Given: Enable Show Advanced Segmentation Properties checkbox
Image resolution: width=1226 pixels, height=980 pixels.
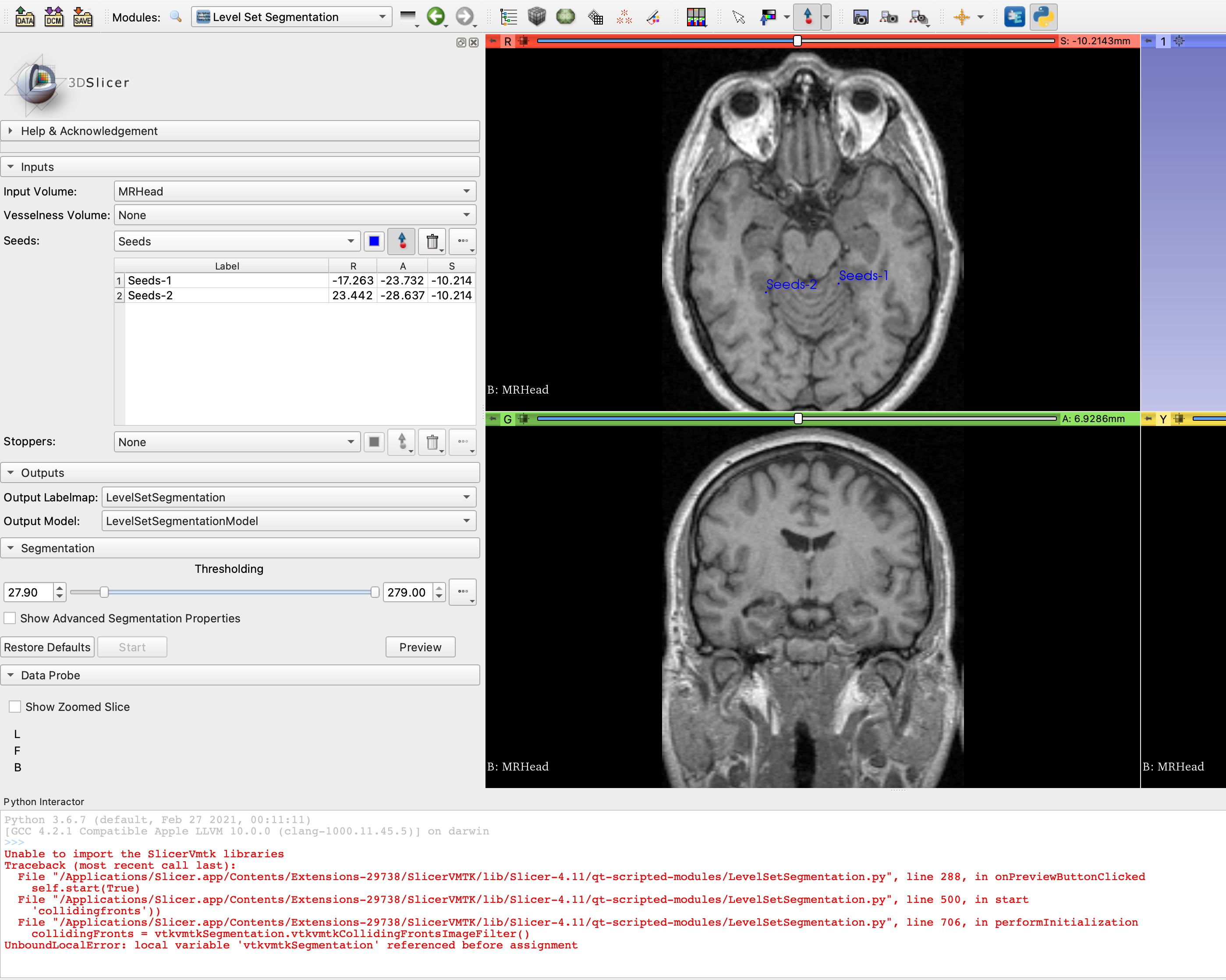Looking at the screenshot, I should [10, 618].
